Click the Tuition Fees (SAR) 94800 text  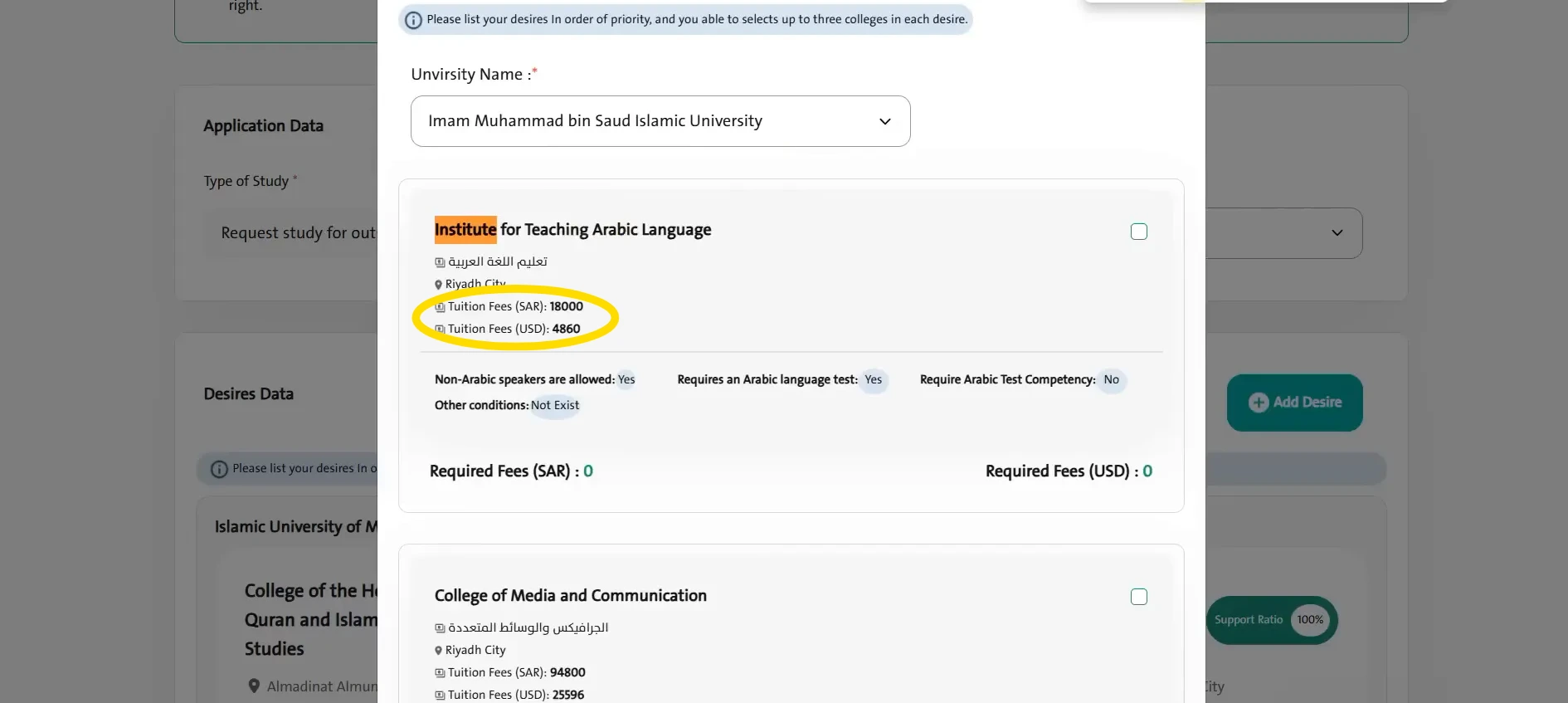pos(517,673)
